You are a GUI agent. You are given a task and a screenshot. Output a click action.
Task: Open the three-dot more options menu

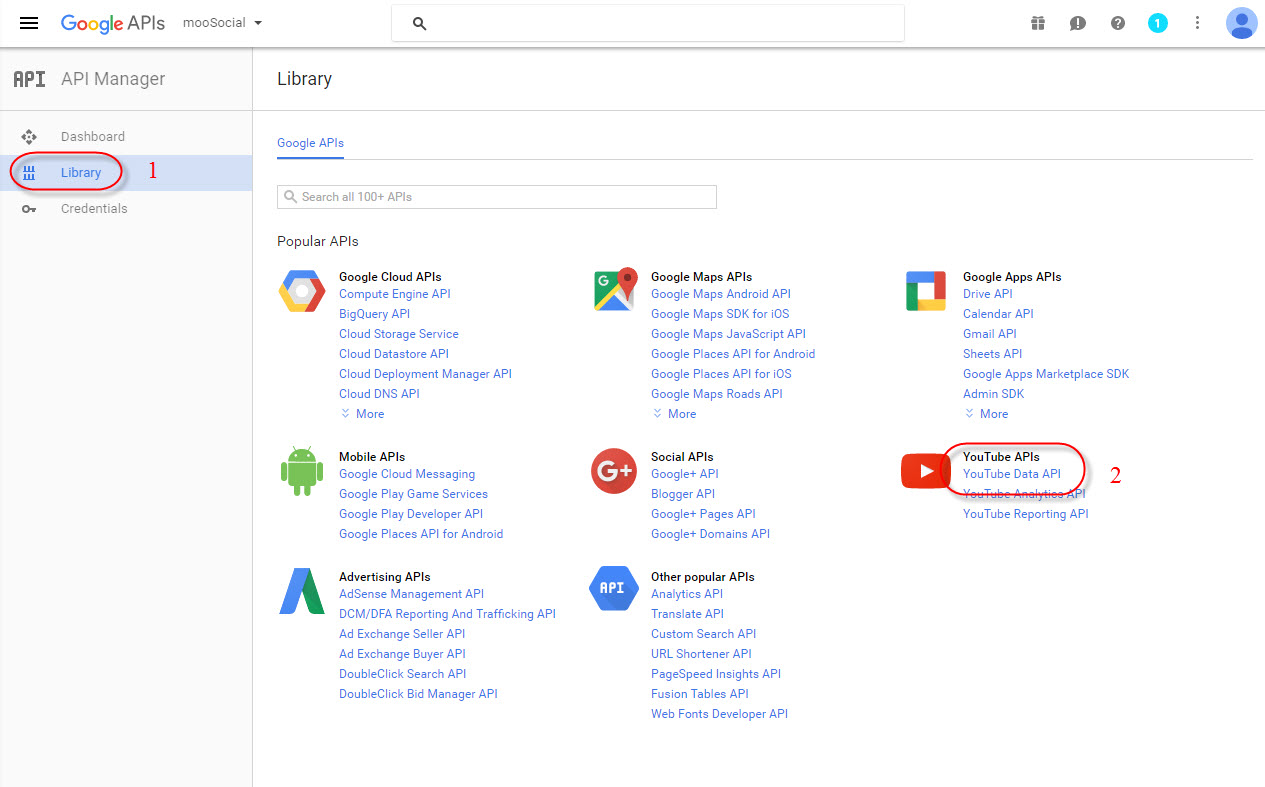pyautogui.click(x=1198, y=23)
